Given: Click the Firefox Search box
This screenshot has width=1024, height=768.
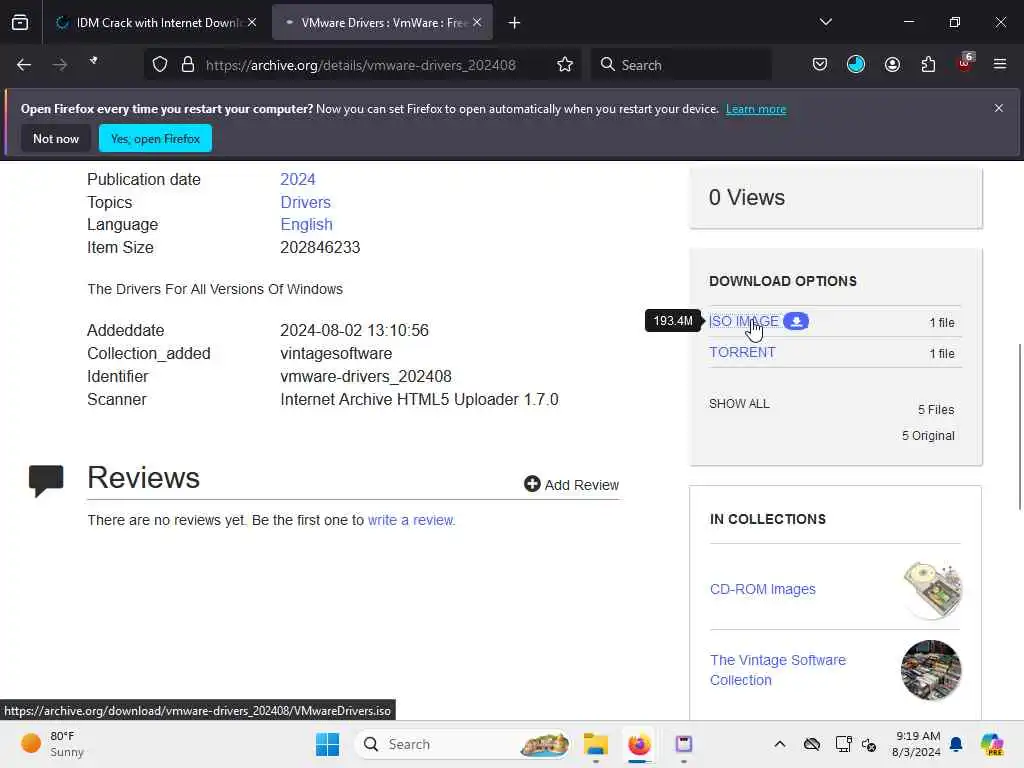Looking at the screenshot, I should [x=681, y=65].
